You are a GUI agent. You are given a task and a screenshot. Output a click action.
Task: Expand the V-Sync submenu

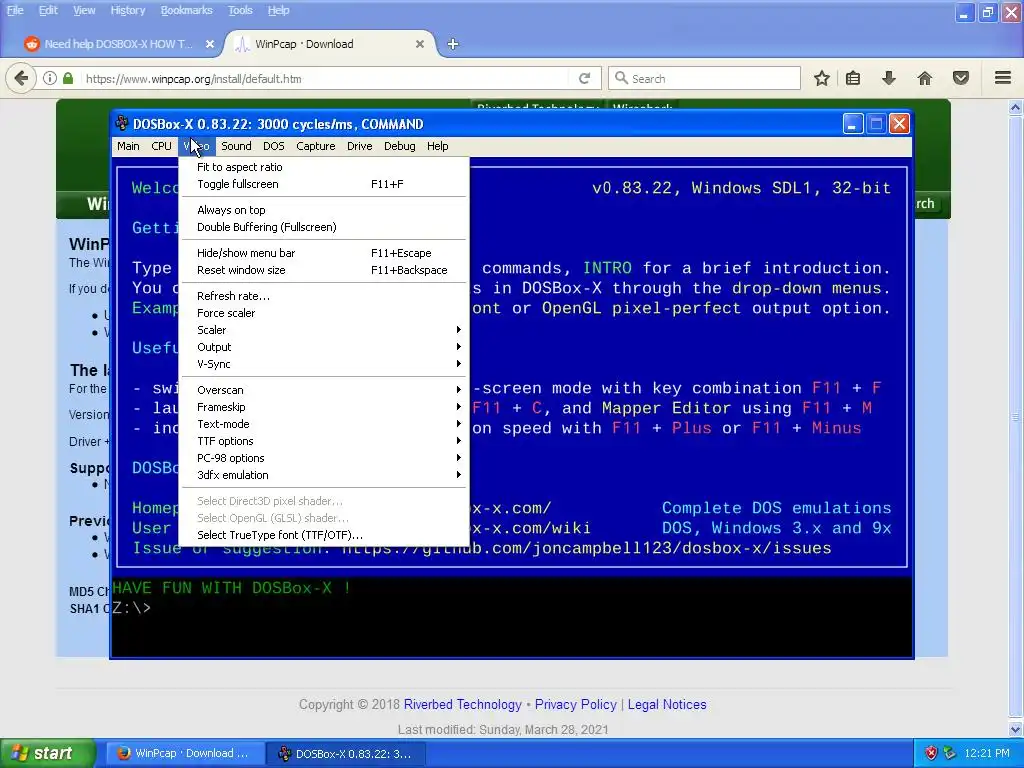(324, 364)
